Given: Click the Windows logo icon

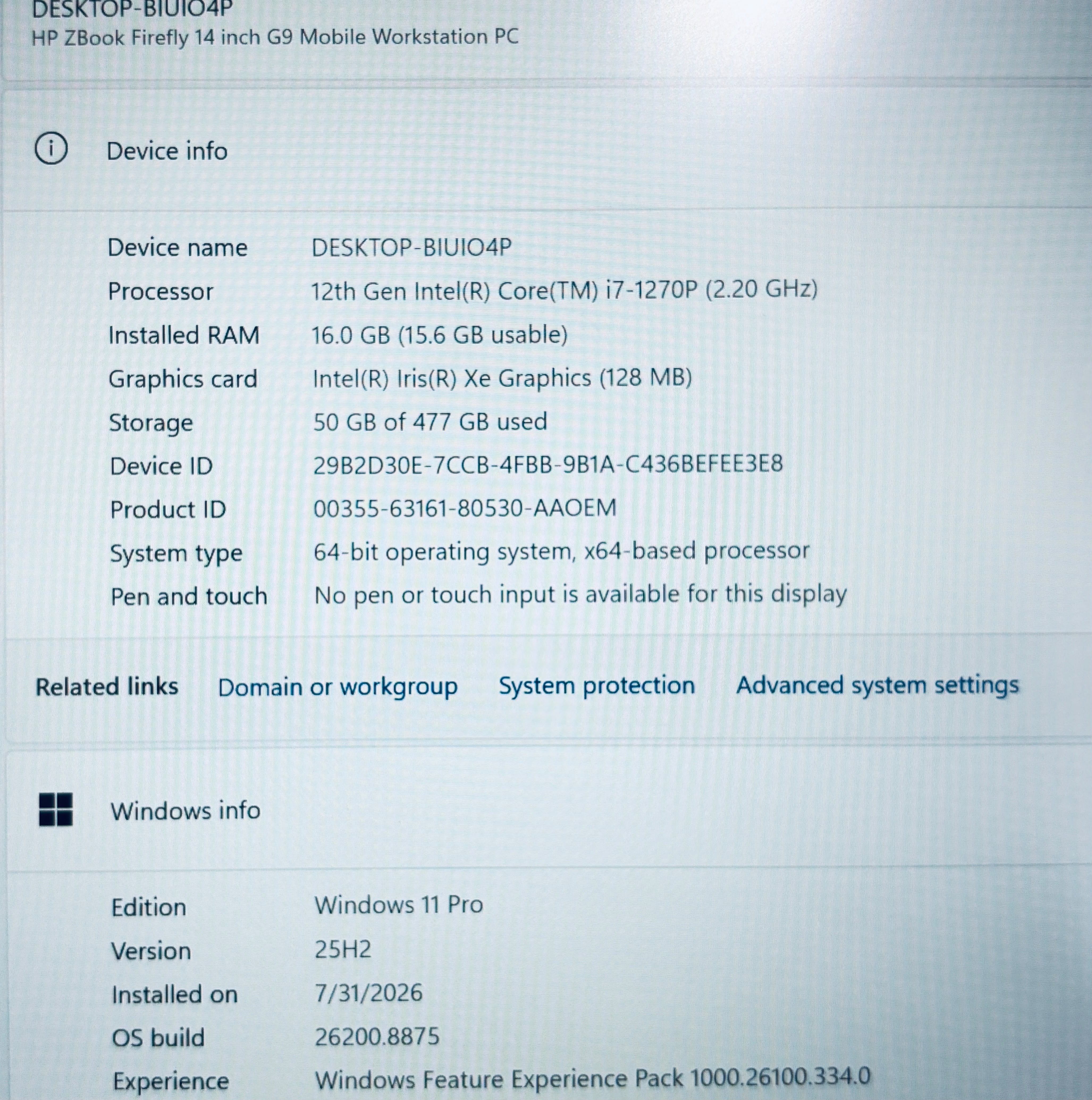Looking at the screenshot, I should coord(55,809).
